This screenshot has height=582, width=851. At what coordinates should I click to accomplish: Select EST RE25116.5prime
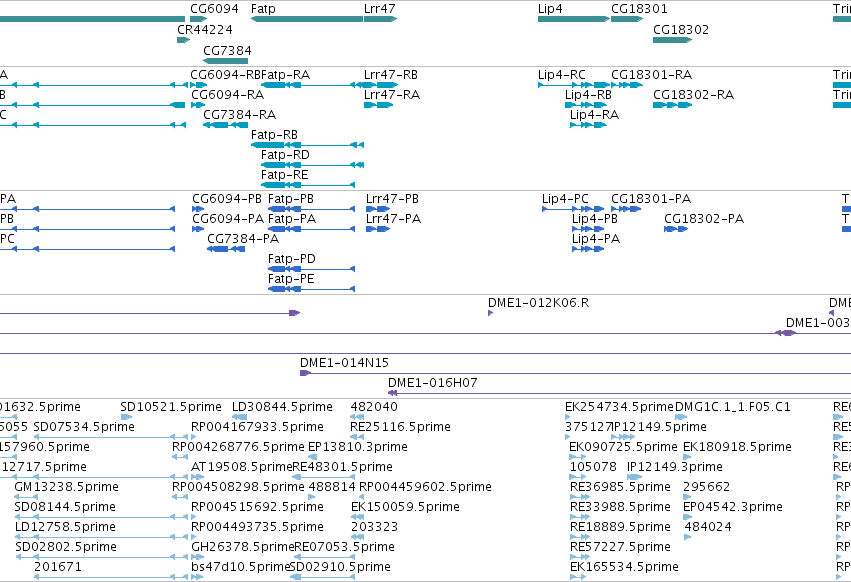pyautogui.click(x=400, y=427)
